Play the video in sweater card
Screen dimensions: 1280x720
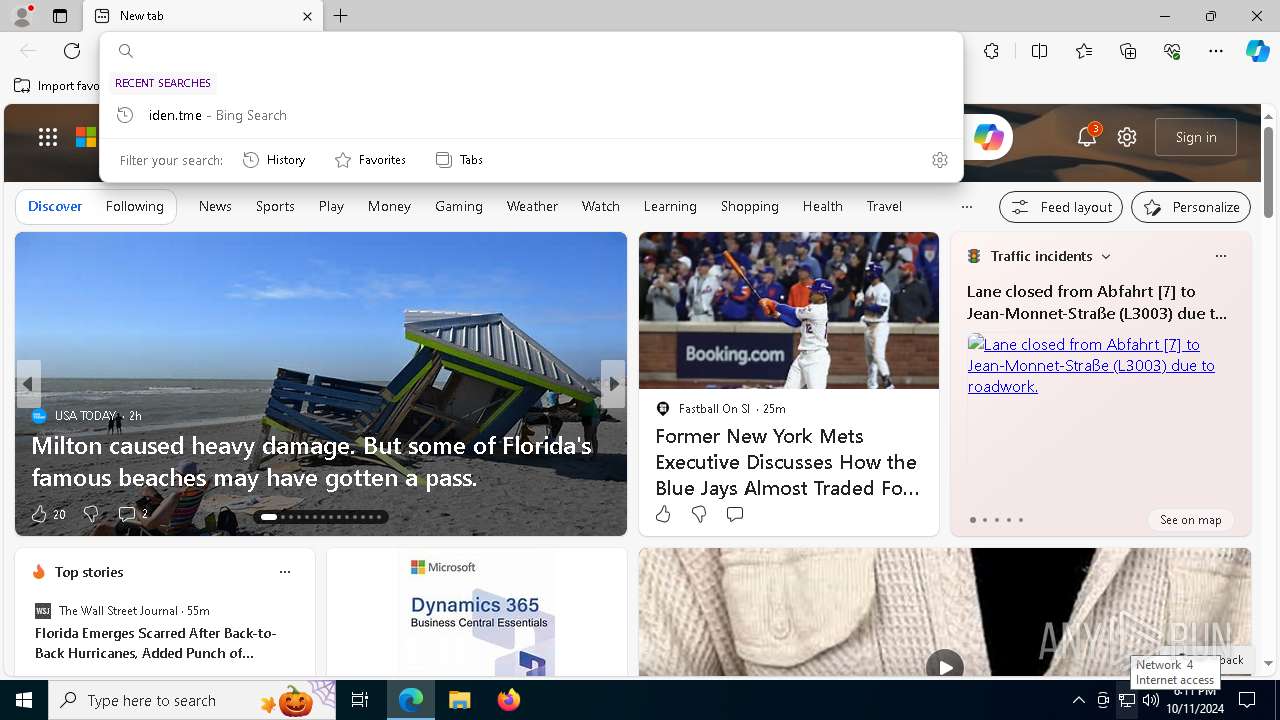click(x=944, y=665)
